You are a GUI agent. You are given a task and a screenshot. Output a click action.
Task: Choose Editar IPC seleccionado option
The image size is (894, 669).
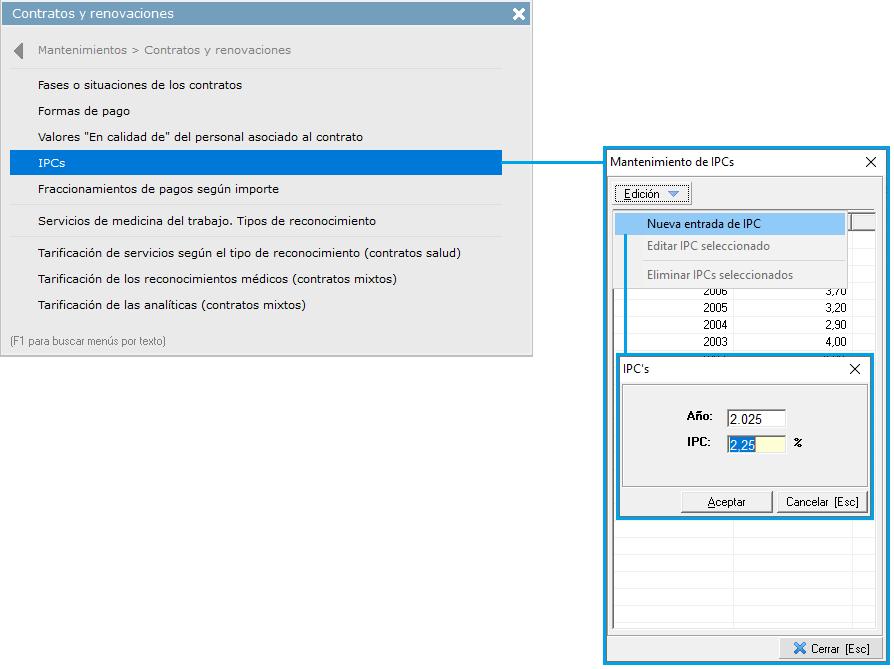pos(708,246)
